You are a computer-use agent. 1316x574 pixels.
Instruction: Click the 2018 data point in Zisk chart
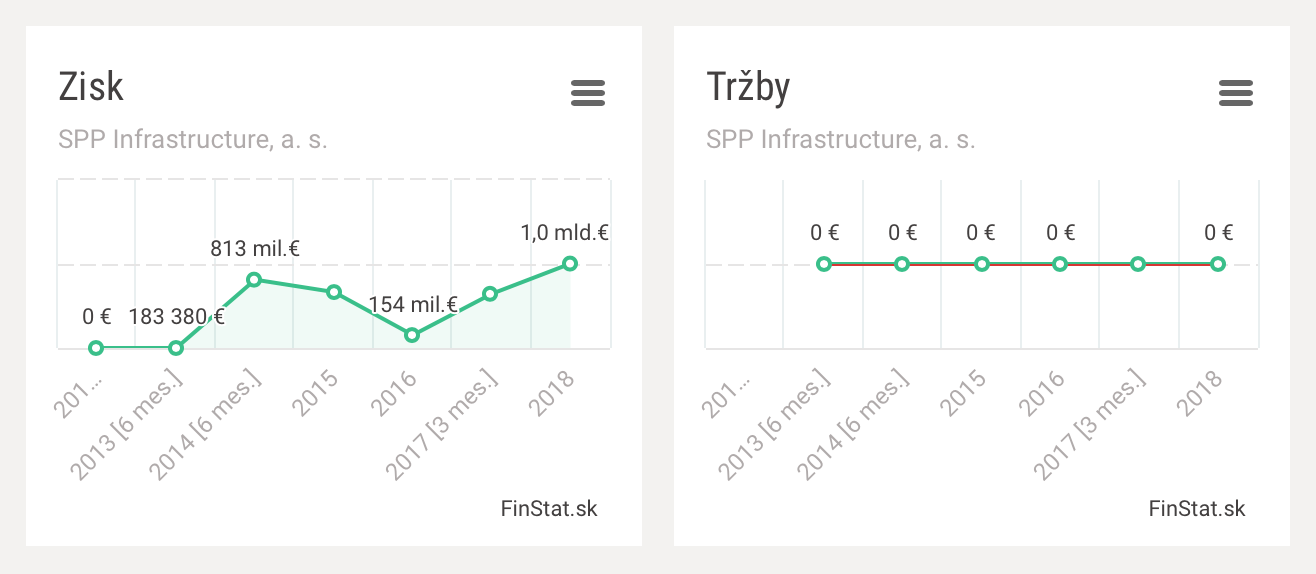(x=570, y=264)
